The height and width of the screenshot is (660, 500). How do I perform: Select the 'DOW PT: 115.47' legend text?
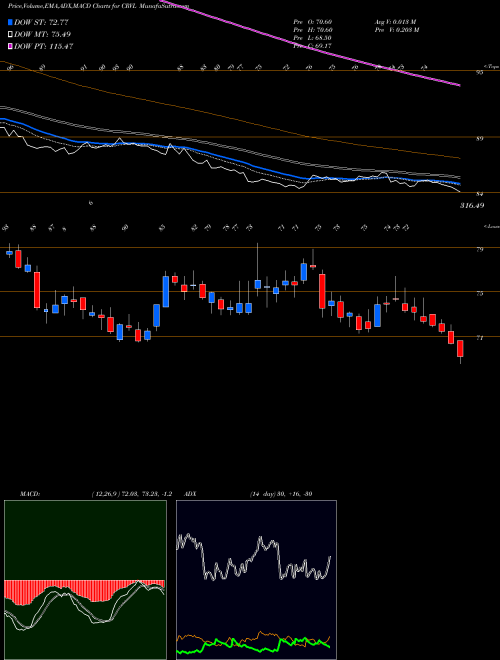coord(44,46)
